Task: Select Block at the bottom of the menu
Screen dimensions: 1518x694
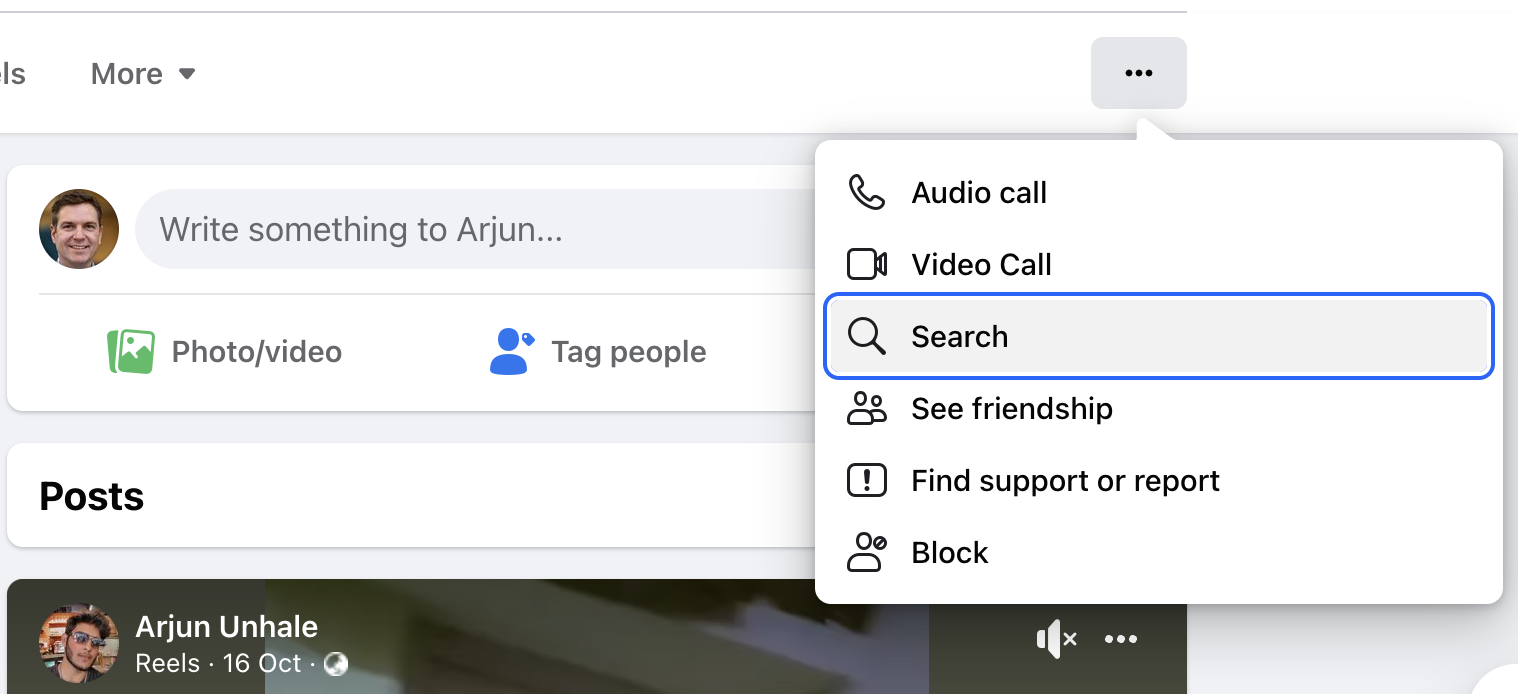Action: (948, 552)
